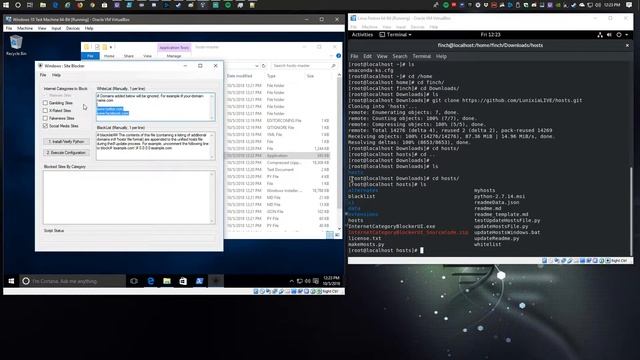Viewport: 640px width, 360px height.
Task: Enable the X-Rated Sites checkbox
Action: [x=45, y=111]
